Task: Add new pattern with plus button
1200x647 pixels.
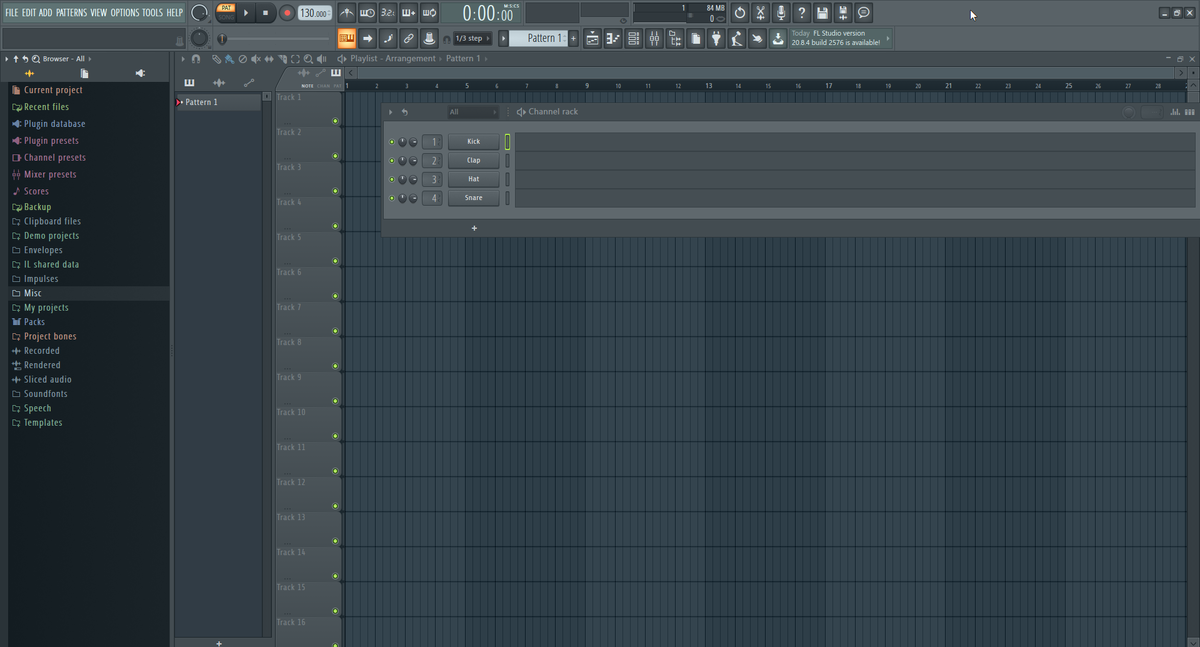Action: pyautogui.click(x=574, y=38)
